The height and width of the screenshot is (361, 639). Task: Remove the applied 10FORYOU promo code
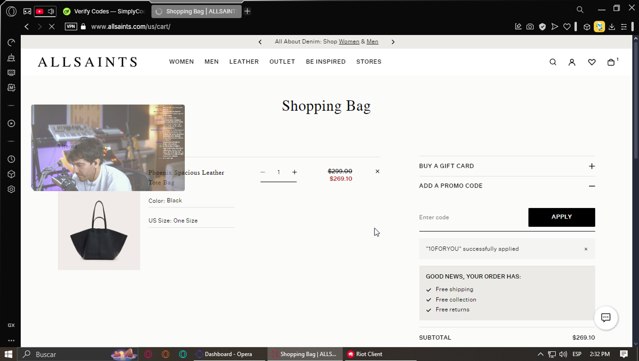(586, 249)
